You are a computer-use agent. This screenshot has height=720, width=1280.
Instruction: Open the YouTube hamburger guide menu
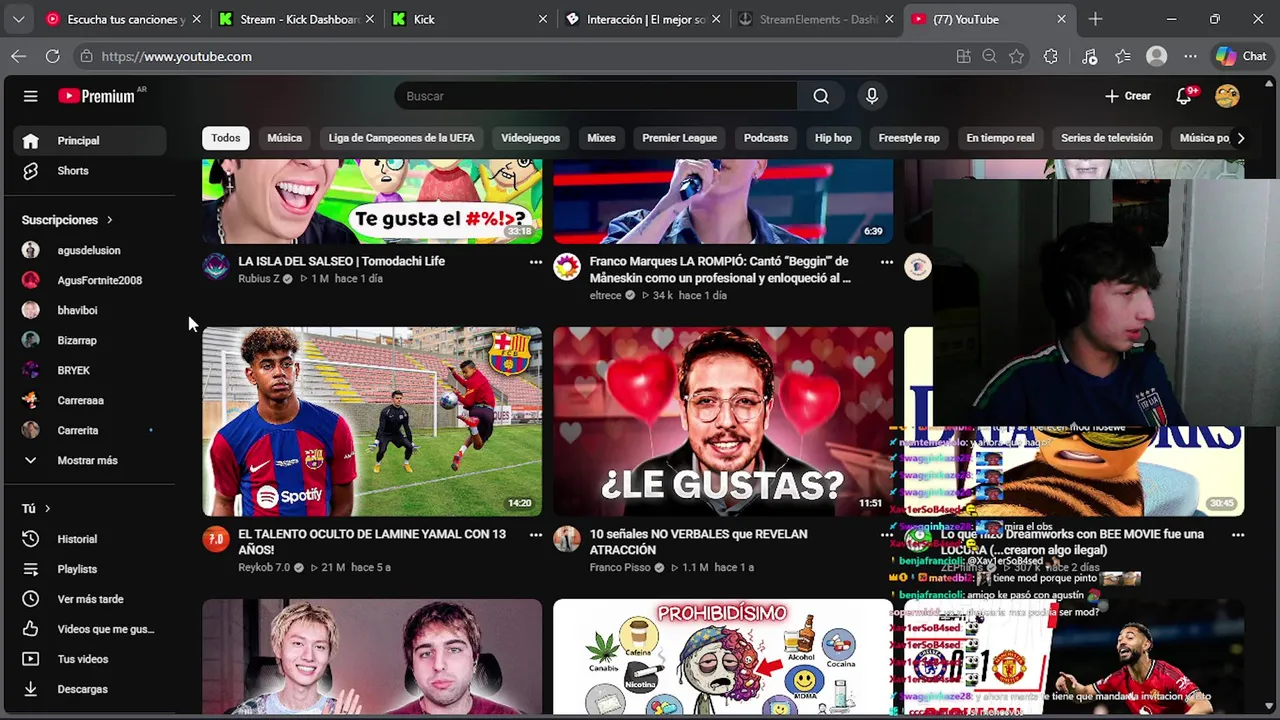[30, 96]
